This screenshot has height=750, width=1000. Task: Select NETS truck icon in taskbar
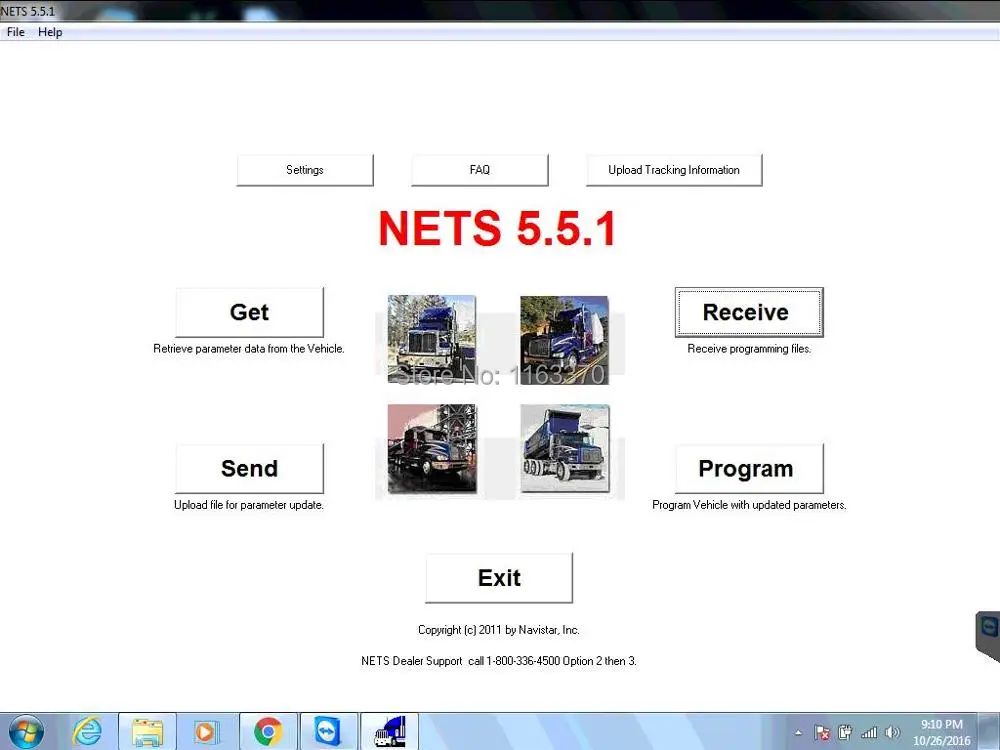tap(390, 732)
